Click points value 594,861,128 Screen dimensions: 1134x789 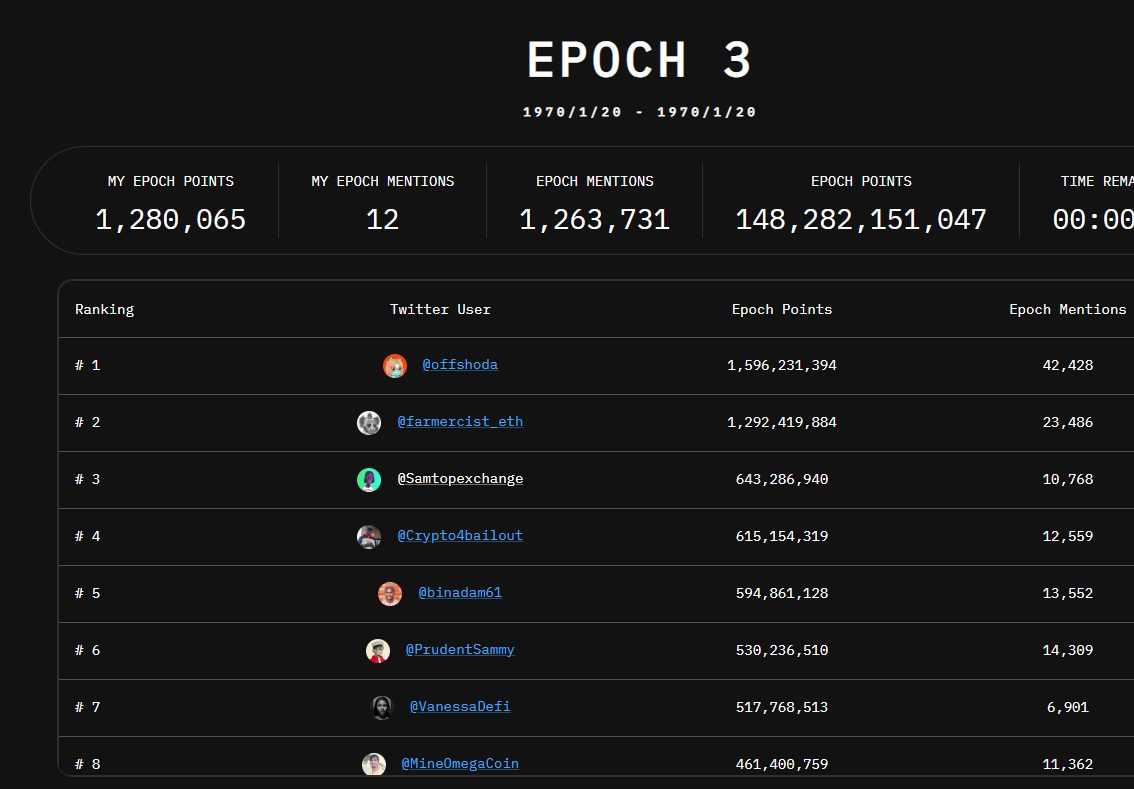click(x=782, y=594)
